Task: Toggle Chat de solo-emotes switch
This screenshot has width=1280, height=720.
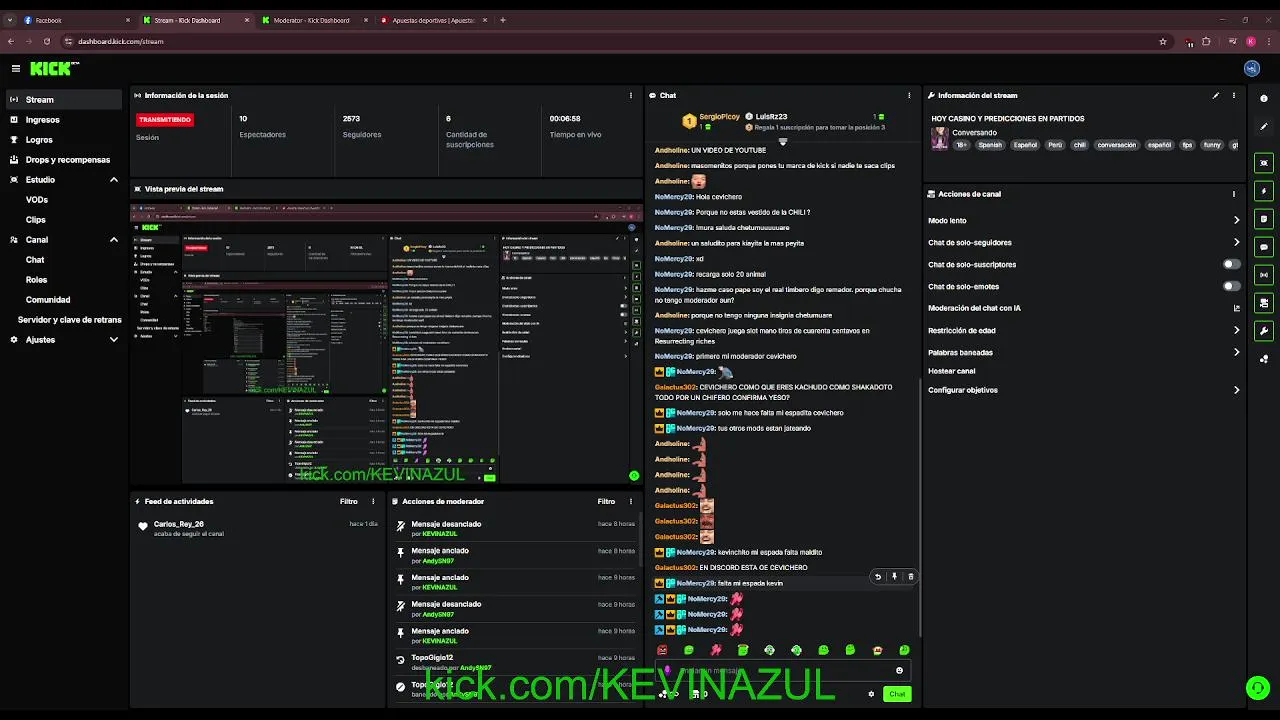Action: click(1232, 287)
